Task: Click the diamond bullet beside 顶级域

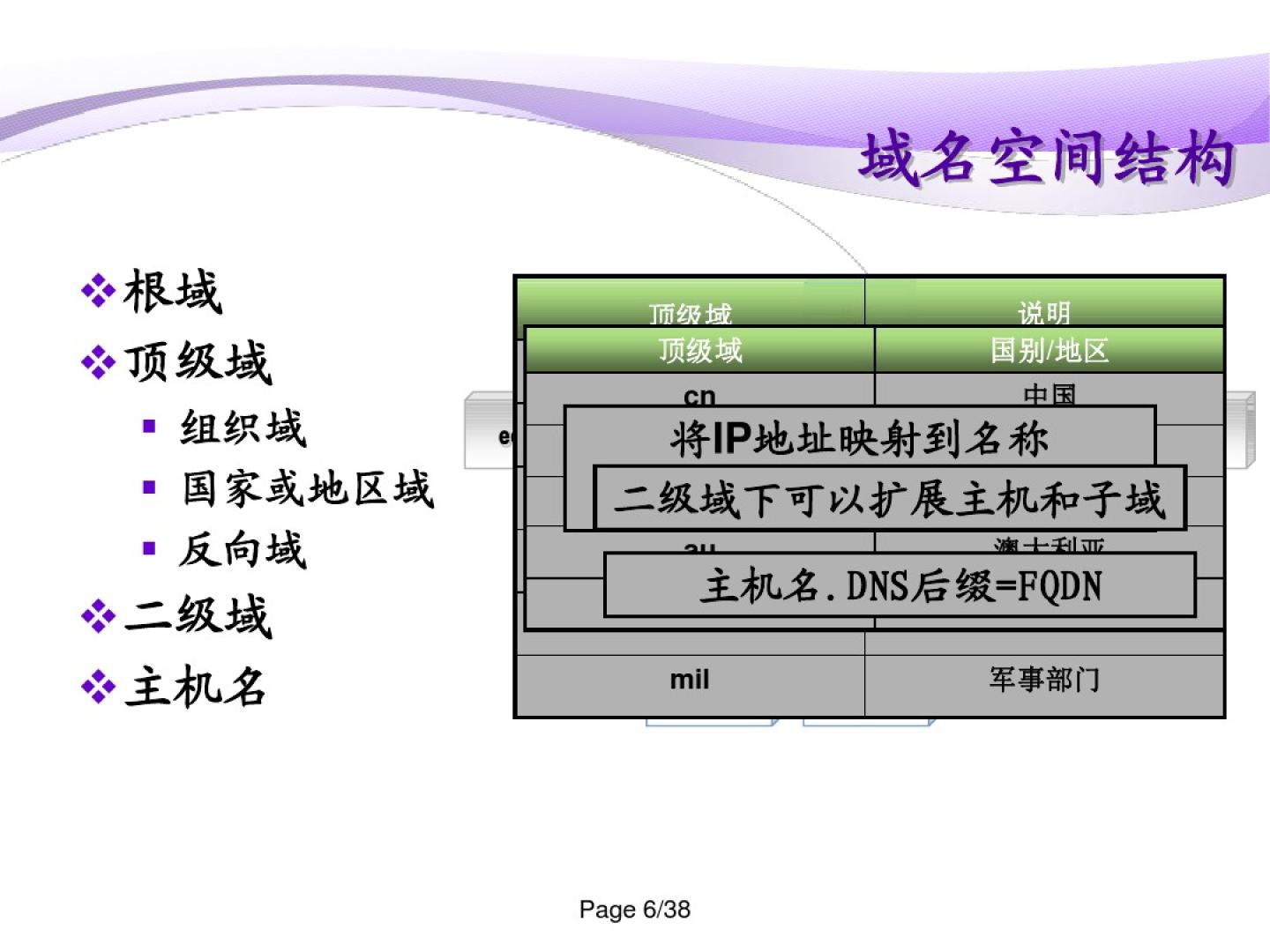Action: [x=98, y=361]
